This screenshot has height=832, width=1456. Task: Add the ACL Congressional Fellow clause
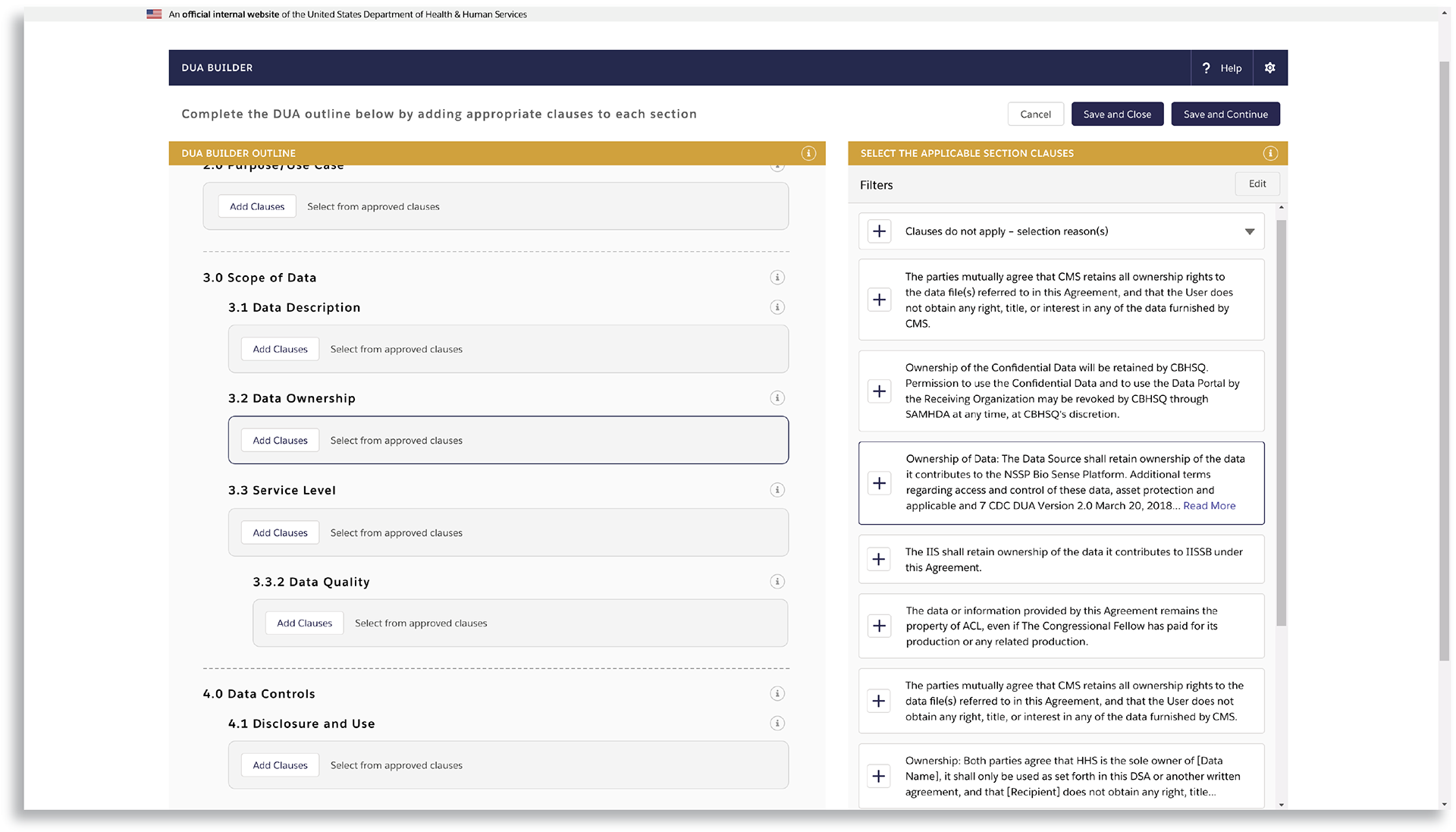(879, 626)
